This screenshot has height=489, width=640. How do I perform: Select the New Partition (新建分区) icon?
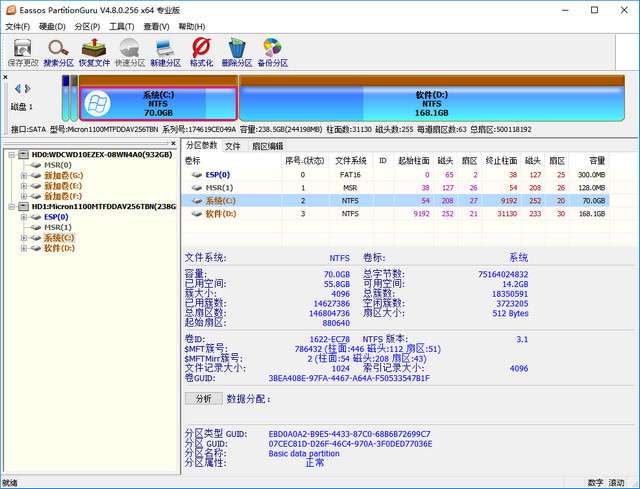click(165, 52)
